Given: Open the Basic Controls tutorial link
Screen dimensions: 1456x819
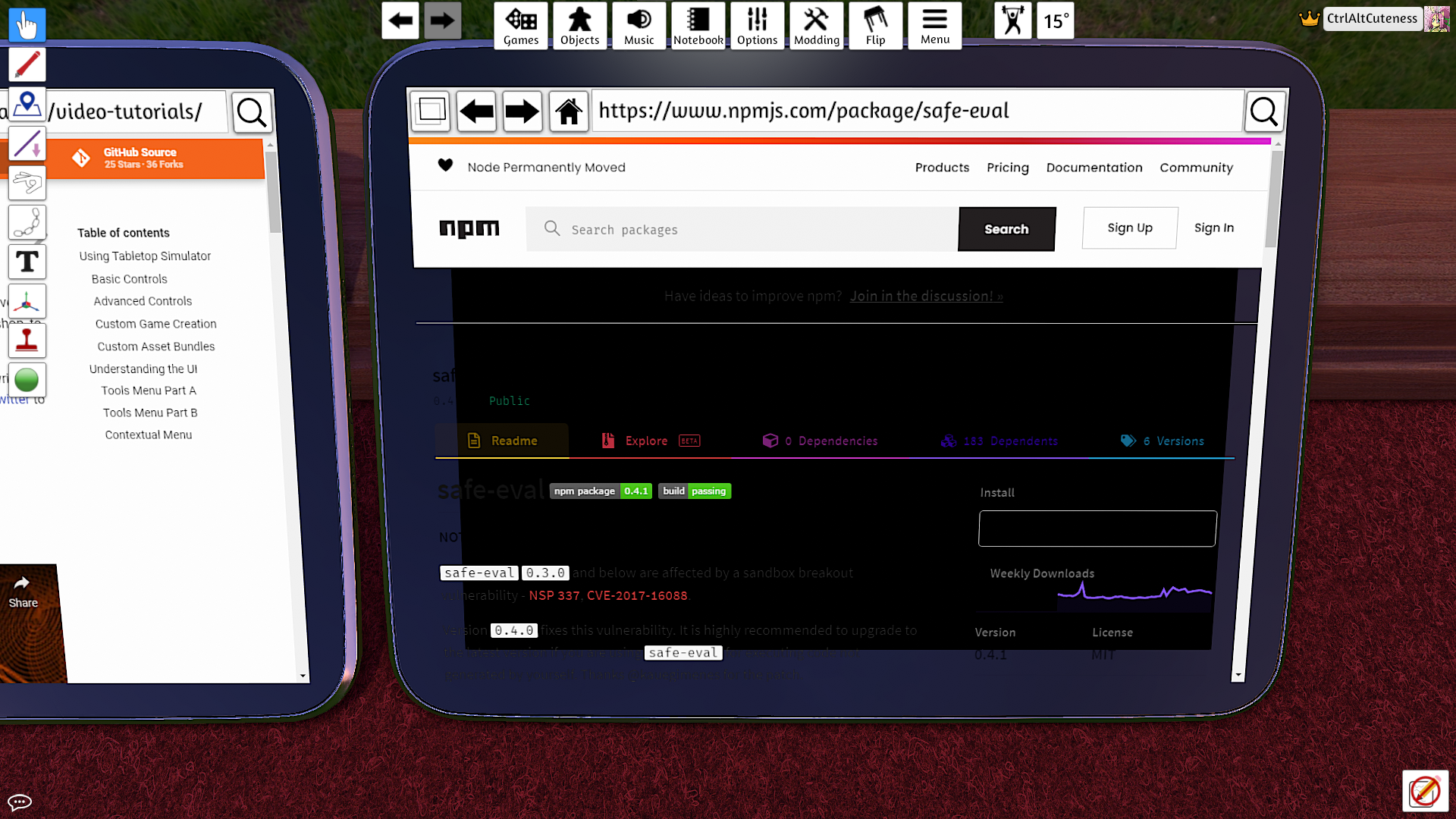Looking at the screenshot, I should point(129,279).
